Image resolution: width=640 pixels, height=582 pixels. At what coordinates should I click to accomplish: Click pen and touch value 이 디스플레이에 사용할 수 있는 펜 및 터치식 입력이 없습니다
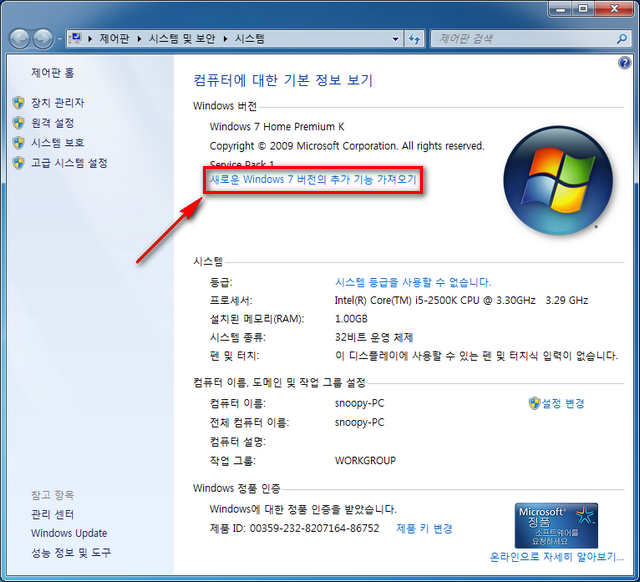[x=476, y=356]
